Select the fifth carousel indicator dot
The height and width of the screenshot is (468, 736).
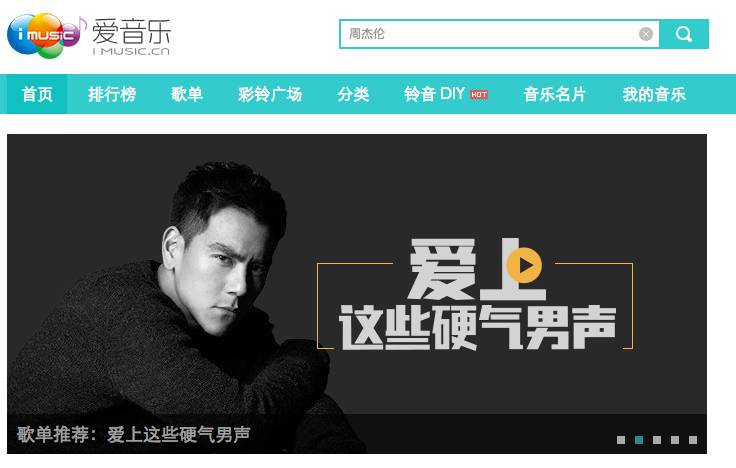[x=693, y=440]
